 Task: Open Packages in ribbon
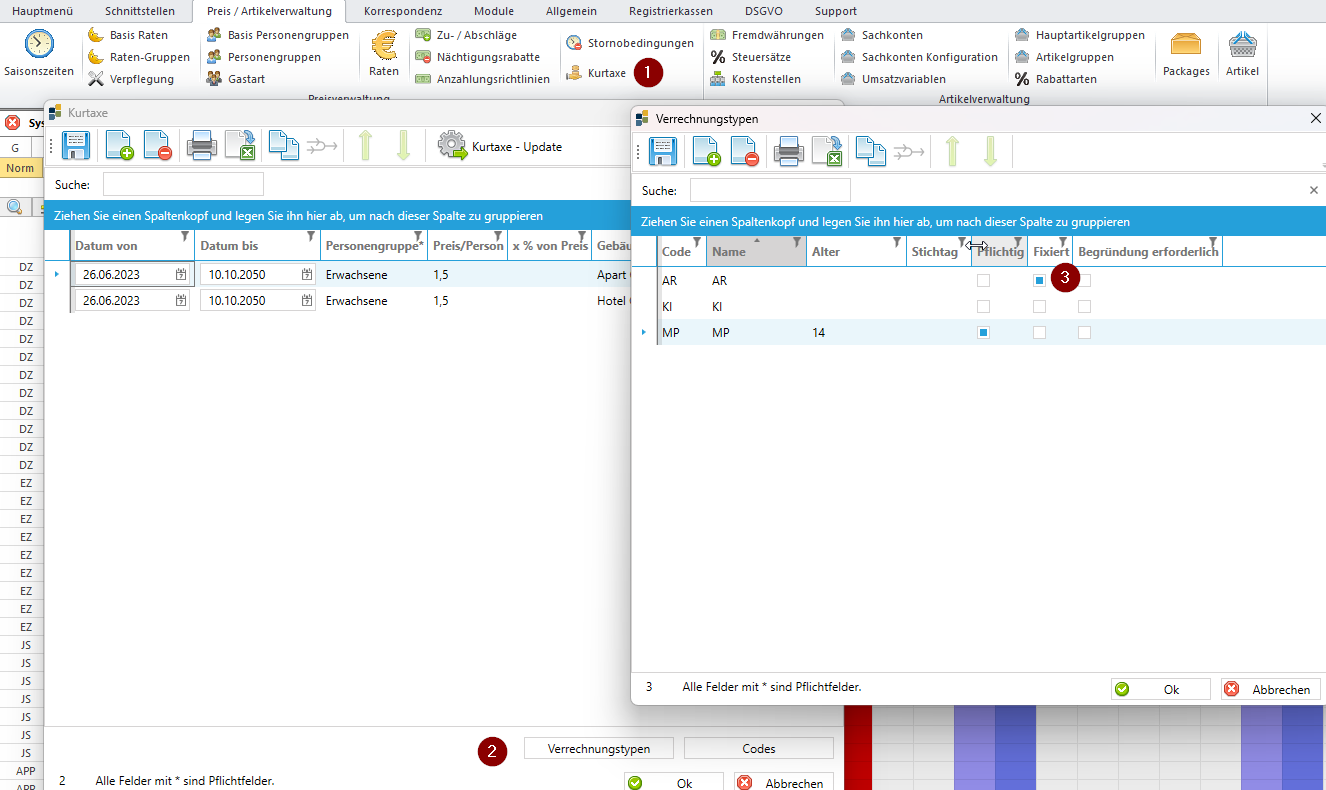tap(1186, 55)
